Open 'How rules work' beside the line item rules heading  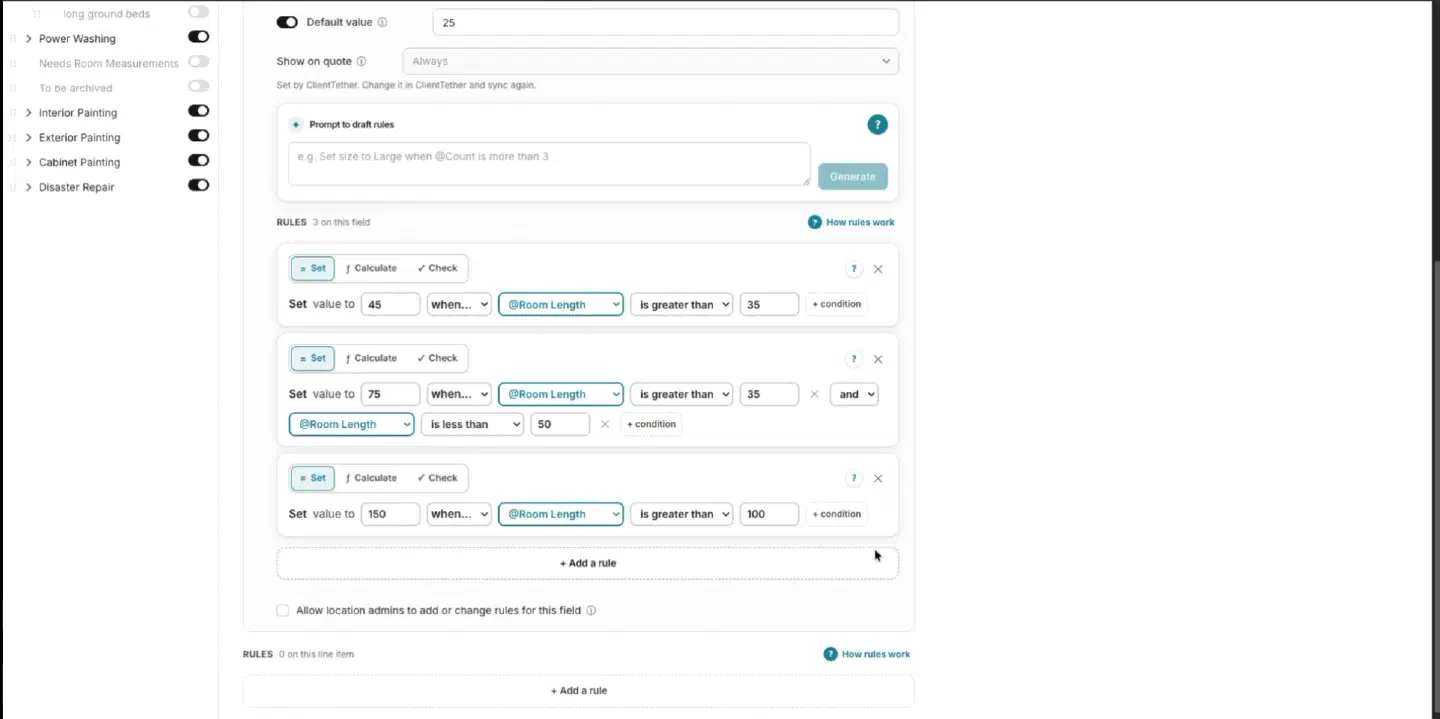[867, 654]
